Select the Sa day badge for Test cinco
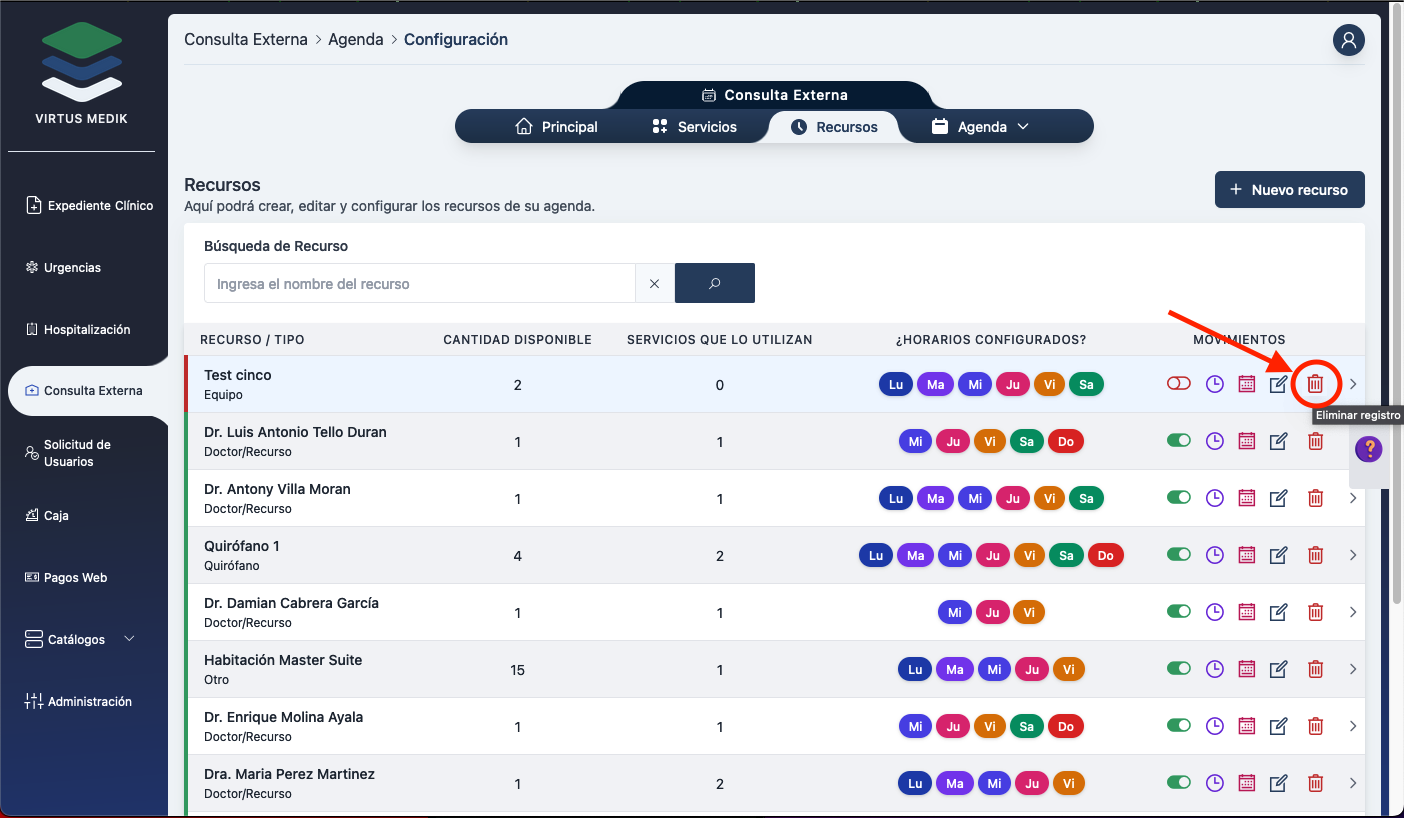Image resolution: width=1404 pixels, height=818 pixels. coord(1086,384)
